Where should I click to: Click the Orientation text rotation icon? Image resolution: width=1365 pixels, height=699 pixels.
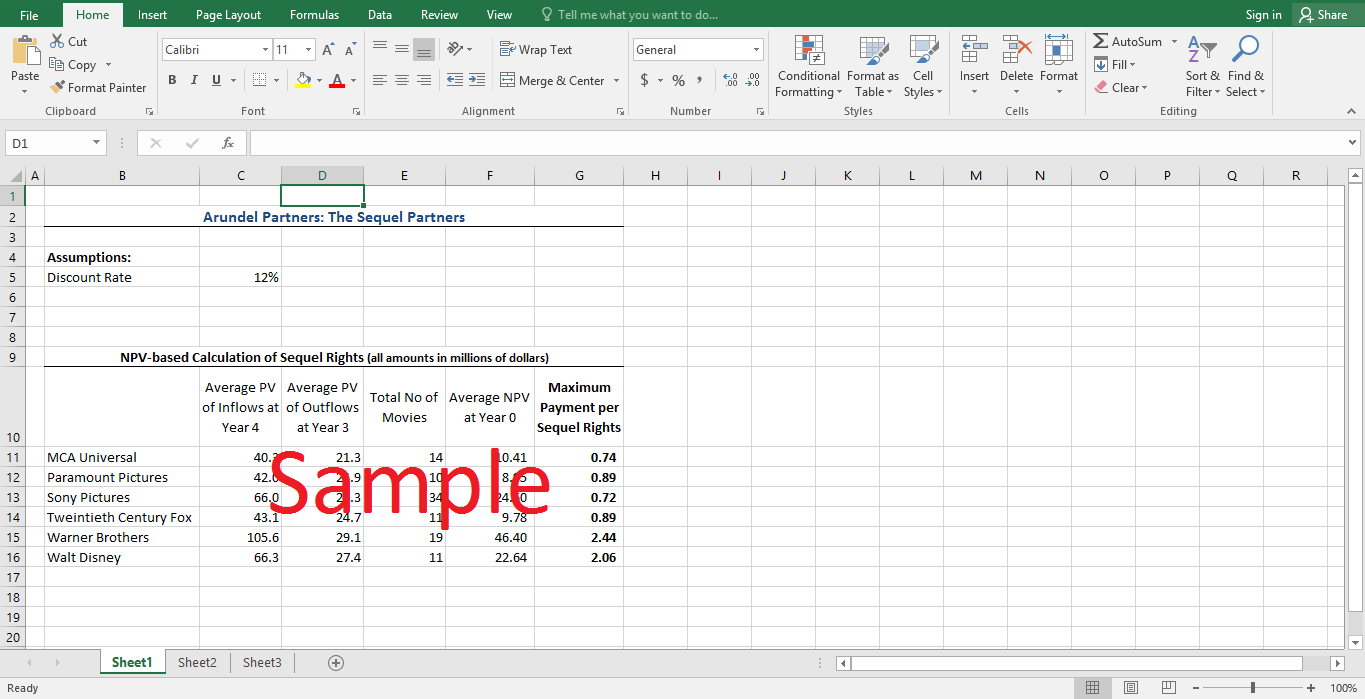[x=454, y=49]
